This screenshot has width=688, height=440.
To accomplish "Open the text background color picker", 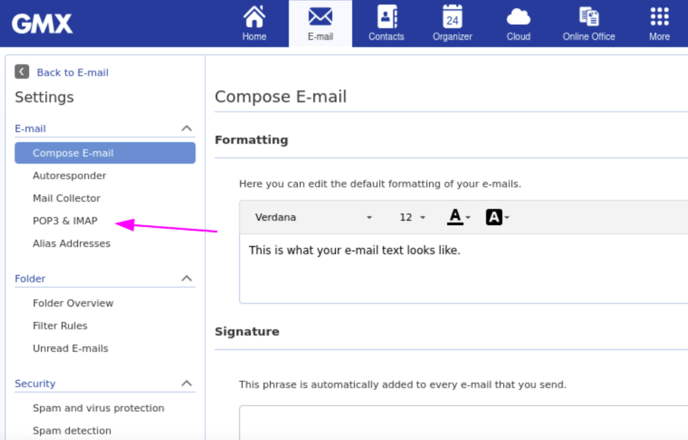I will point(497,217).
